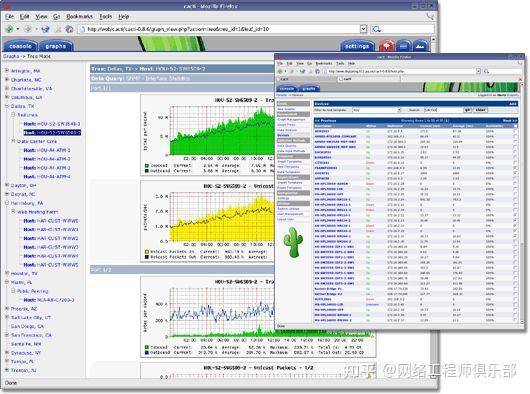Reload the page using the browser refresh icon

pos(45,29)
